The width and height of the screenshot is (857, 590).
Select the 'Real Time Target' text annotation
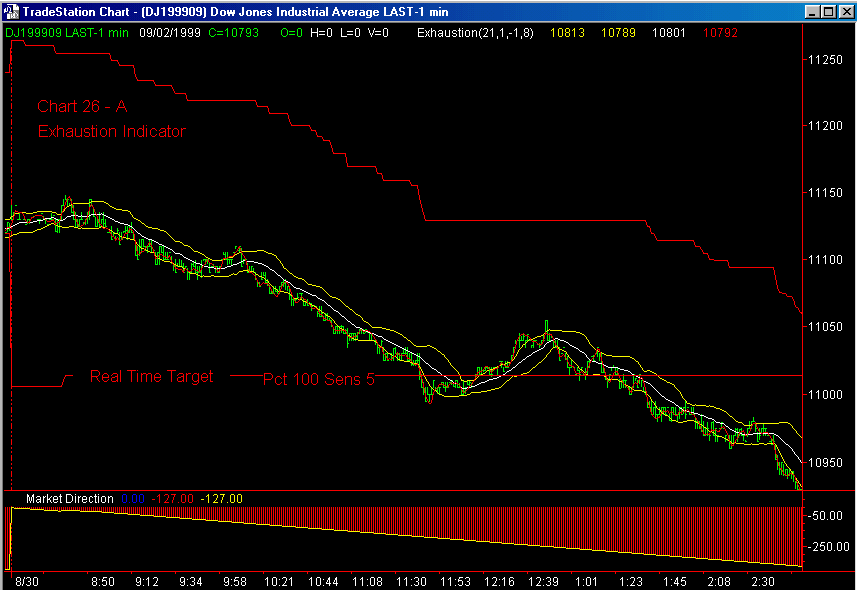151,376
